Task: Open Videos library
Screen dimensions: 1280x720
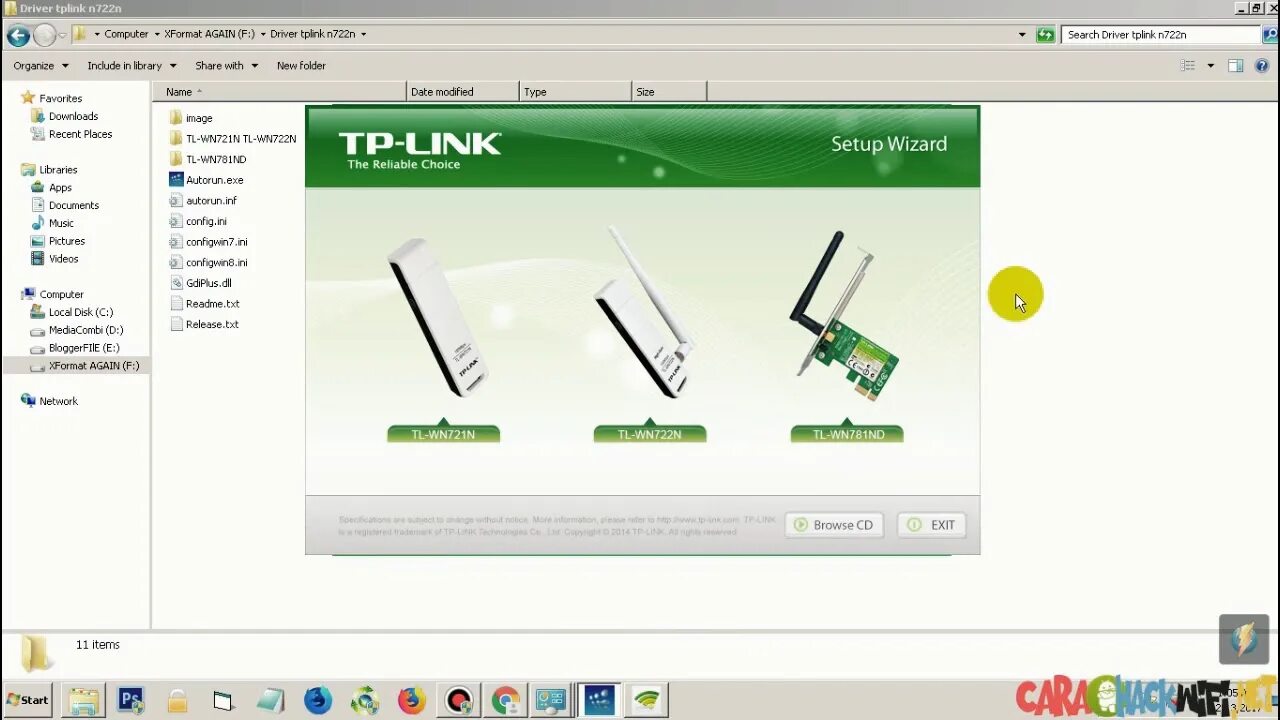Action: (x=55, y=259)
